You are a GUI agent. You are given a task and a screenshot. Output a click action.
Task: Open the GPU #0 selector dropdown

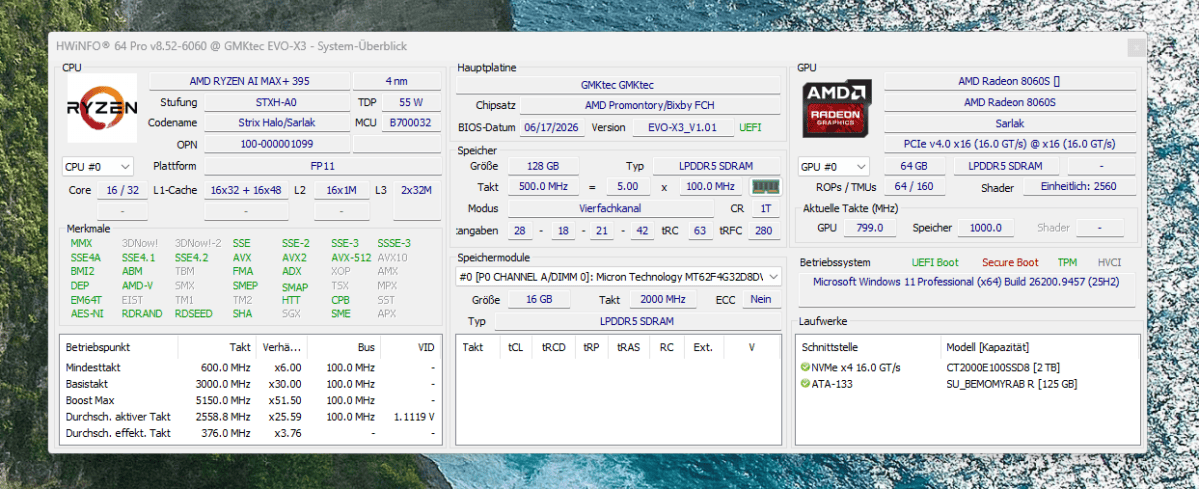point(833,166)
